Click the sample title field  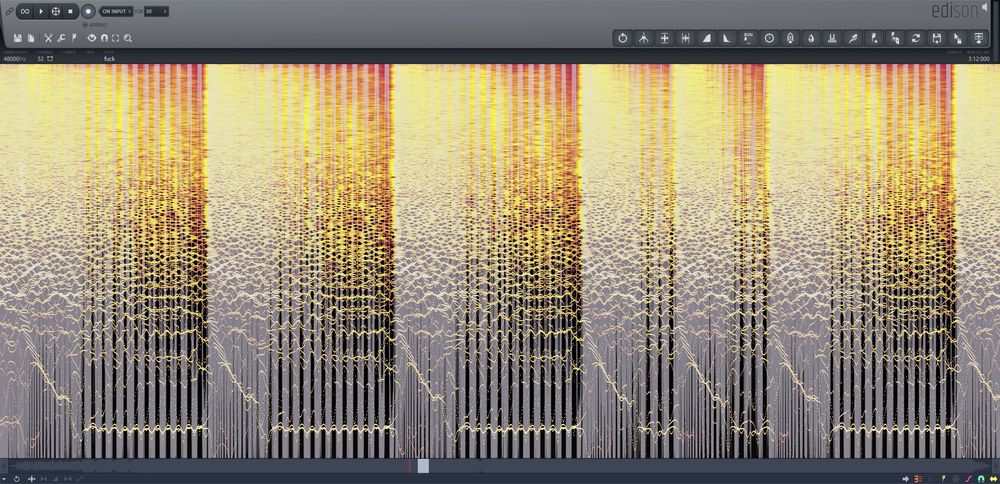(110, 59)
